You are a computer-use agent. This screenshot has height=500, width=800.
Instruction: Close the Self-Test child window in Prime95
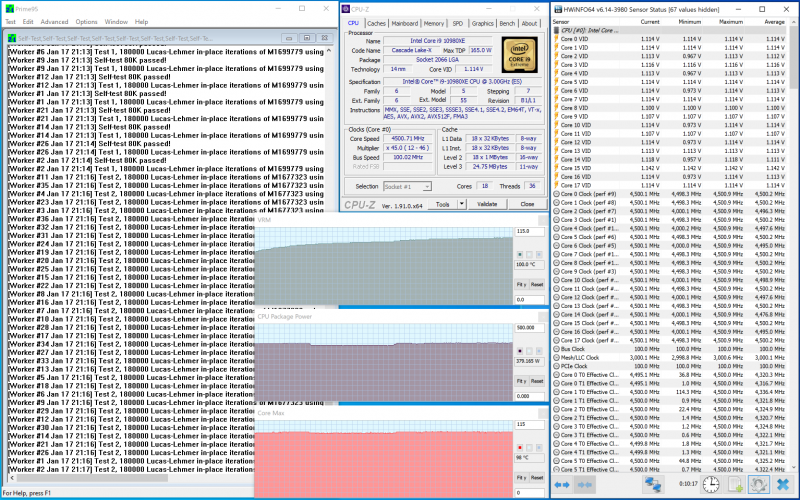324,38
